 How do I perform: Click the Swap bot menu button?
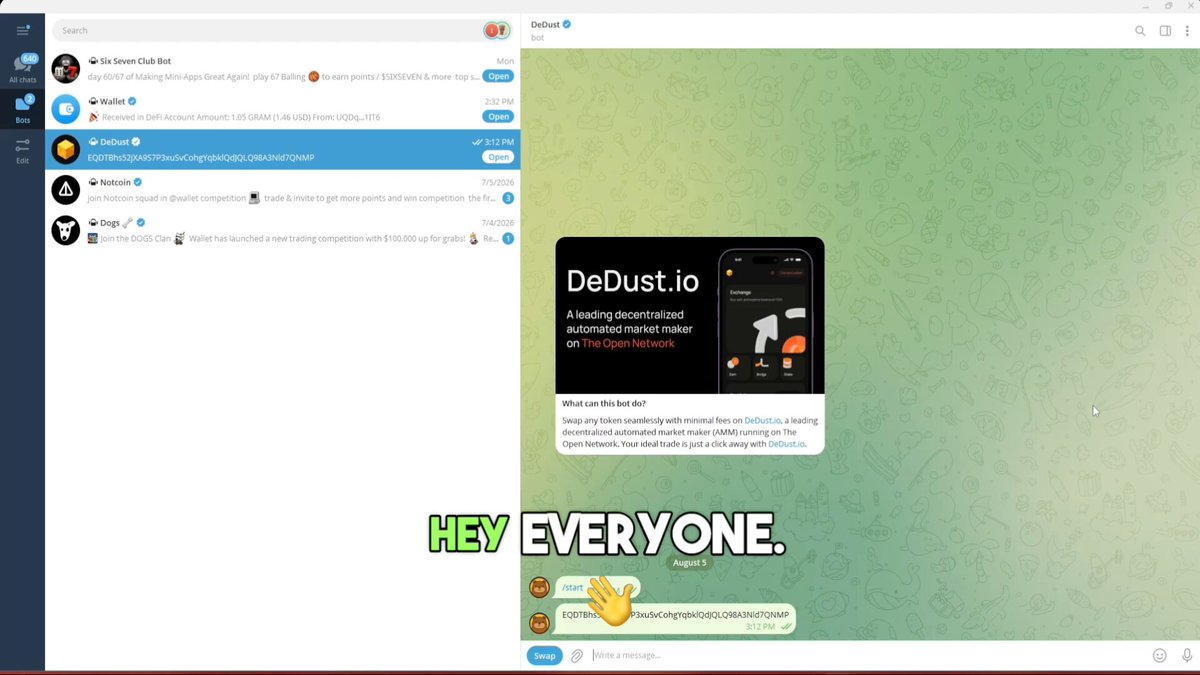tap(544, 656)
